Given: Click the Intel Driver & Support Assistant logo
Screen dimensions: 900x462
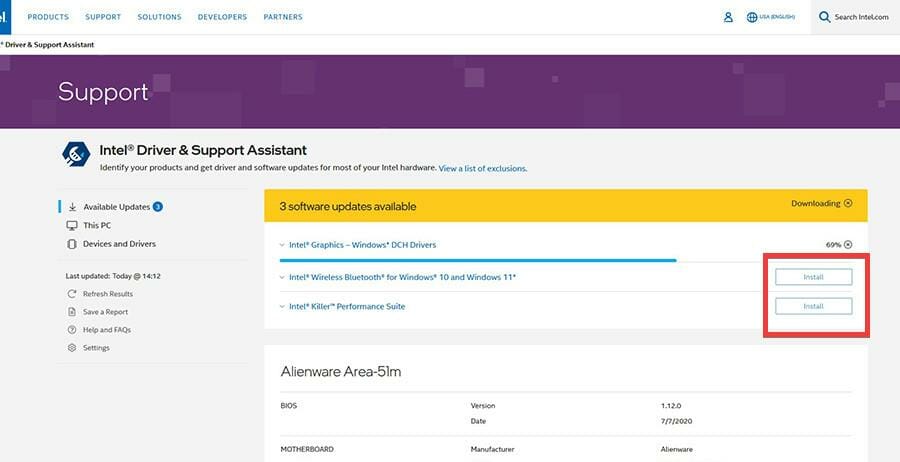Looking at the screenshot, I should point(76,154).
